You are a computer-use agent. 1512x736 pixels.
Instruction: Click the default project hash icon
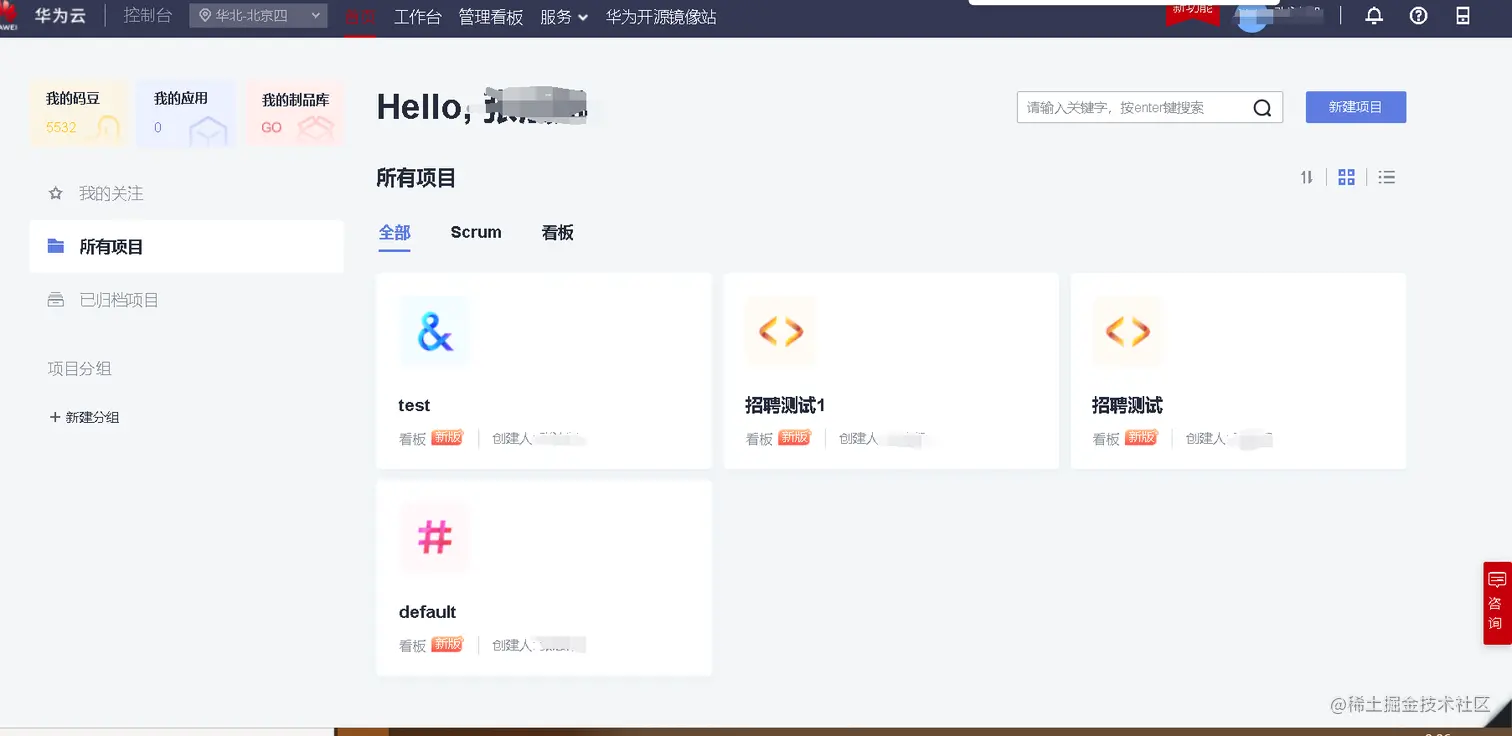(x=435, y=538)
